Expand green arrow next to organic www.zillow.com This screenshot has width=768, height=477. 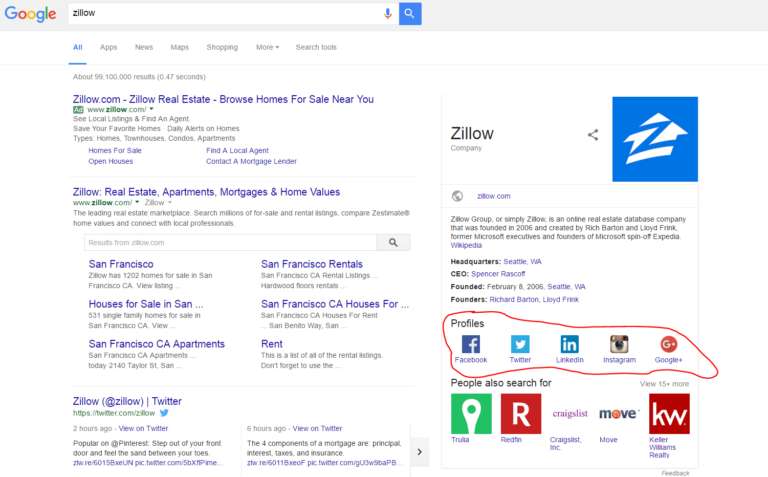pos(137,202)
